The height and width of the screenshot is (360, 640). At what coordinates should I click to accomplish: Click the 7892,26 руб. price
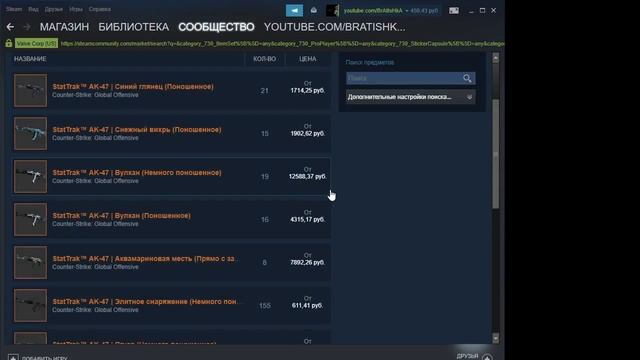click(x=307, y=262)
